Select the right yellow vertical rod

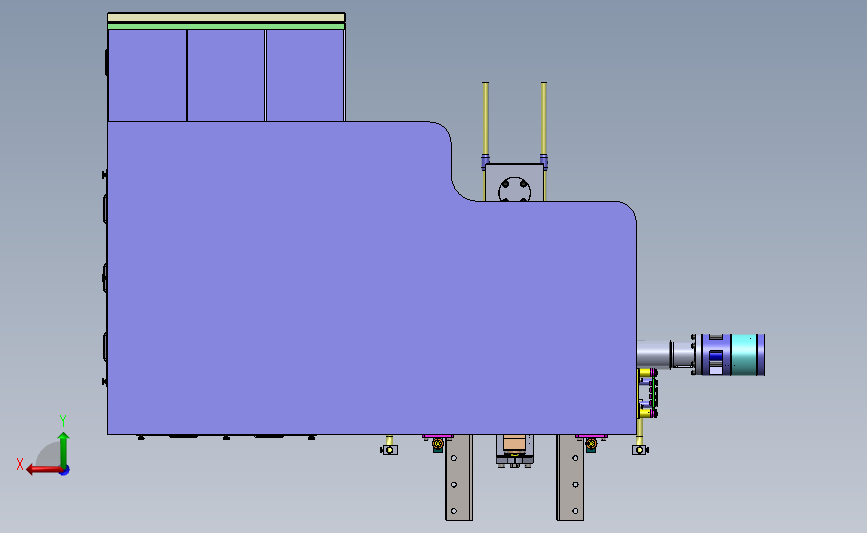[544, 119]
